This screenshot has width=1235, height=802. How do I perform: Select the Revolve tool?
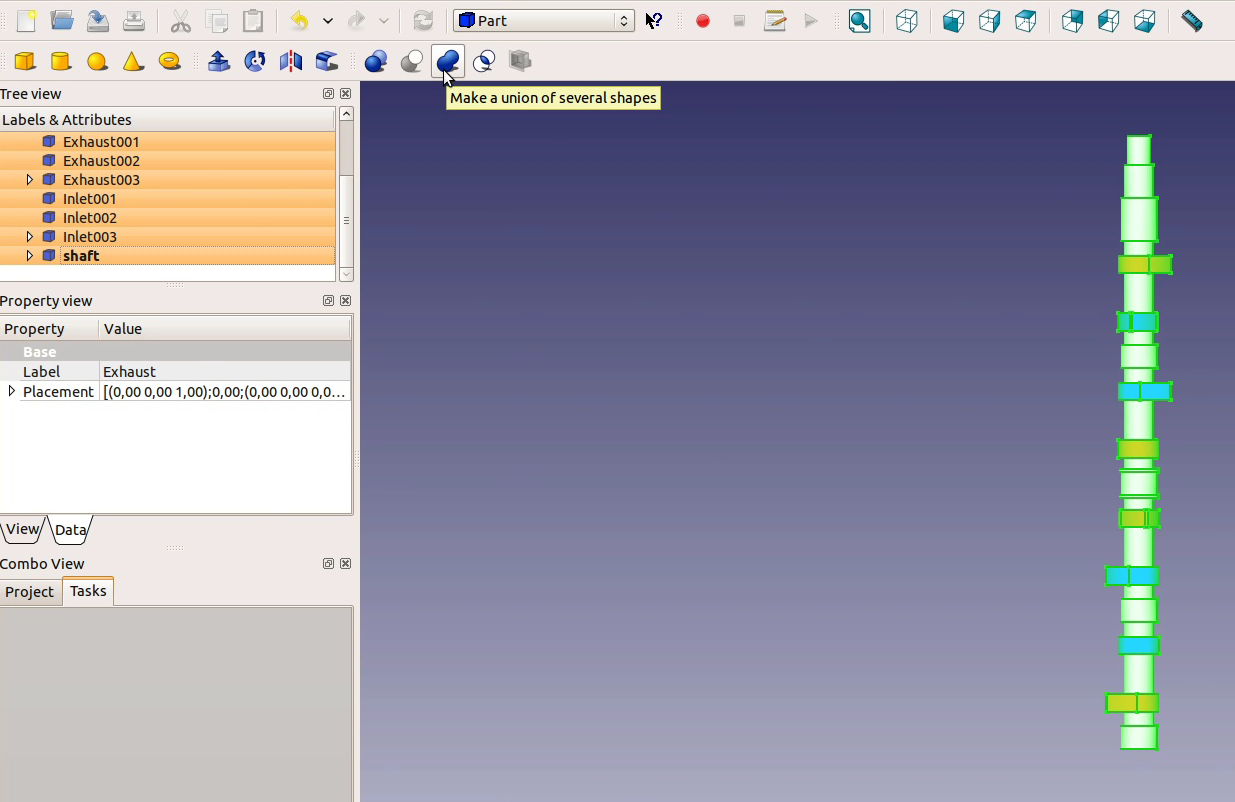click(x=254, y=61)
